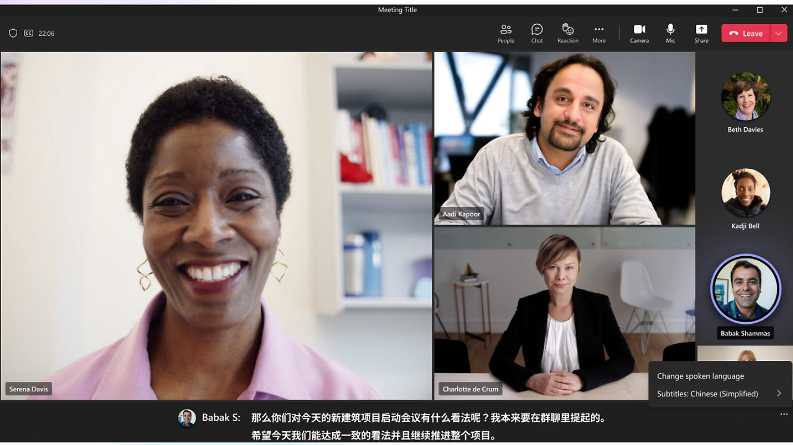Screen dimensions: 793x445
Task: Click Charlotte de Crum video tile
Action: [x=564, y=313]
